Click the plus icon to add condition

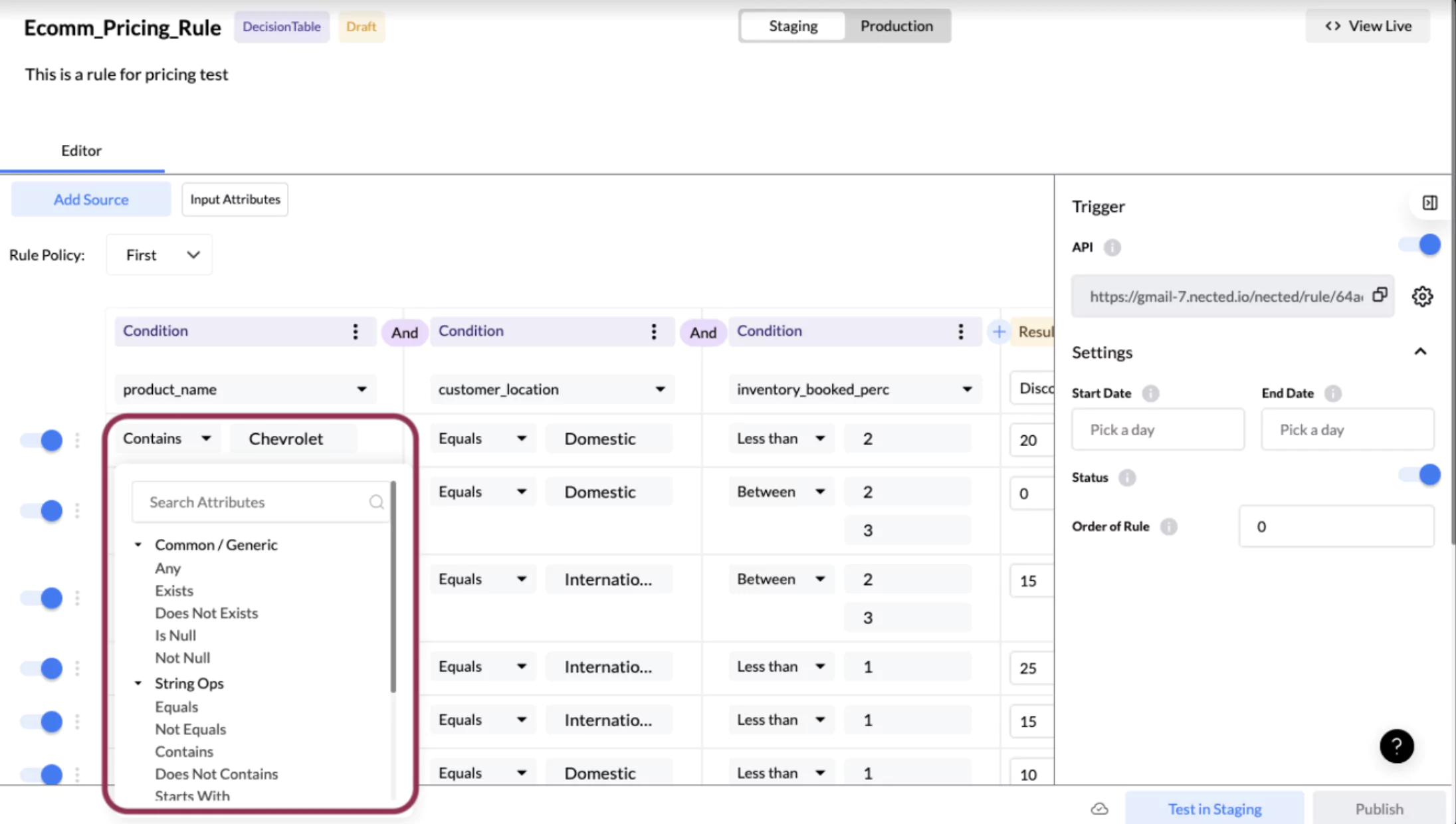(998, 332)
